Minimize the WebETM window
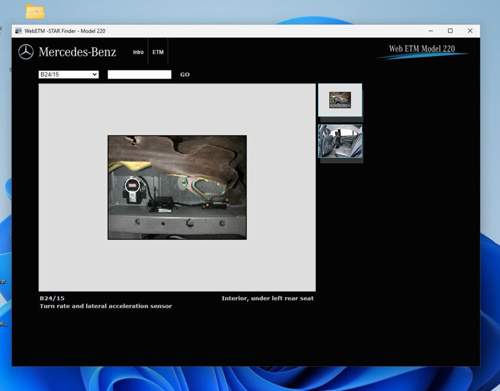Viewport: 500px width, 391px height. (431, 31)
